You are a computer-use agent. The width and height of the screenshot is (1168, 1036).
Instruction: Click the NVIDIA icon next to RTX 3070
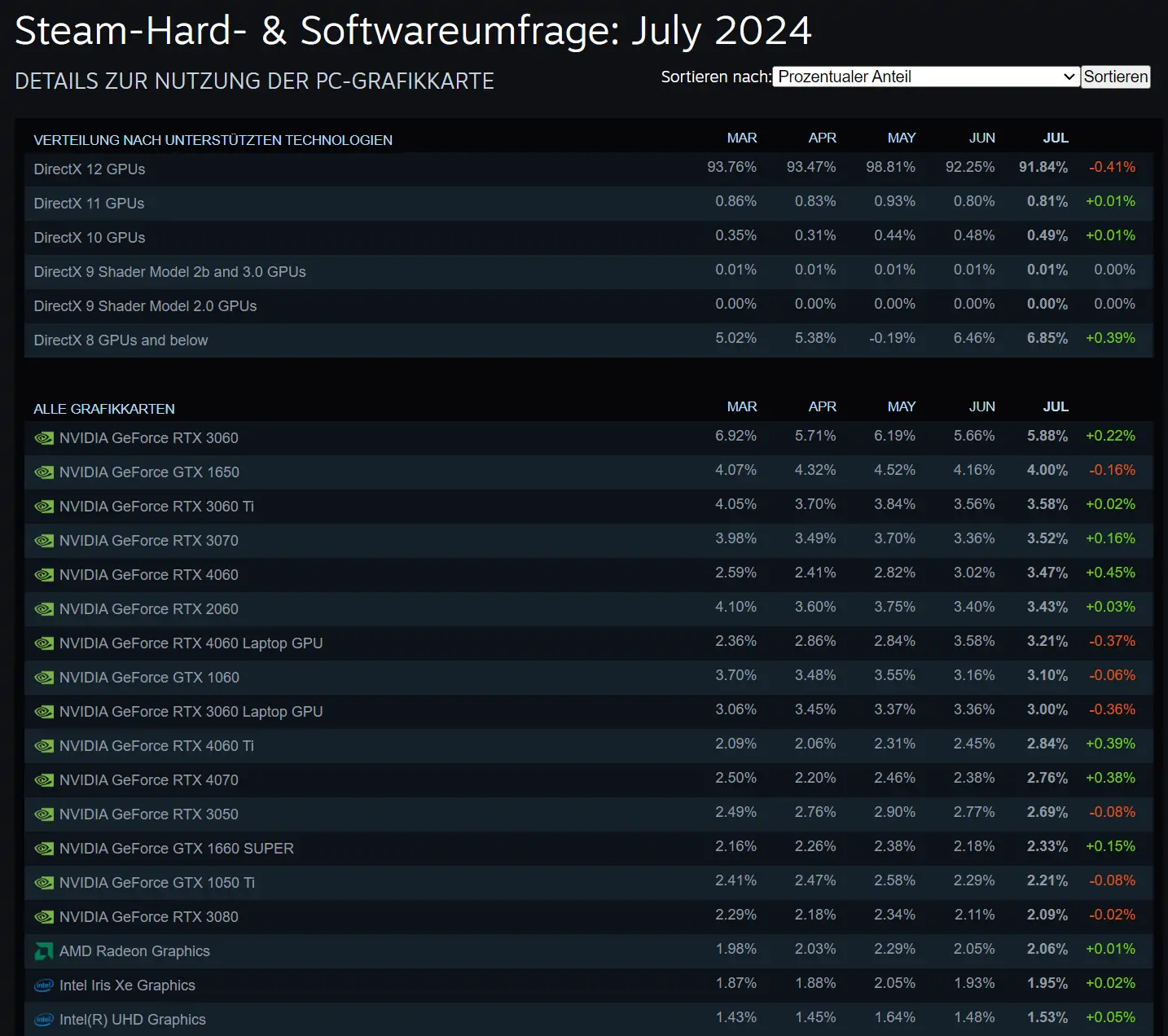[x=44, y=541]
